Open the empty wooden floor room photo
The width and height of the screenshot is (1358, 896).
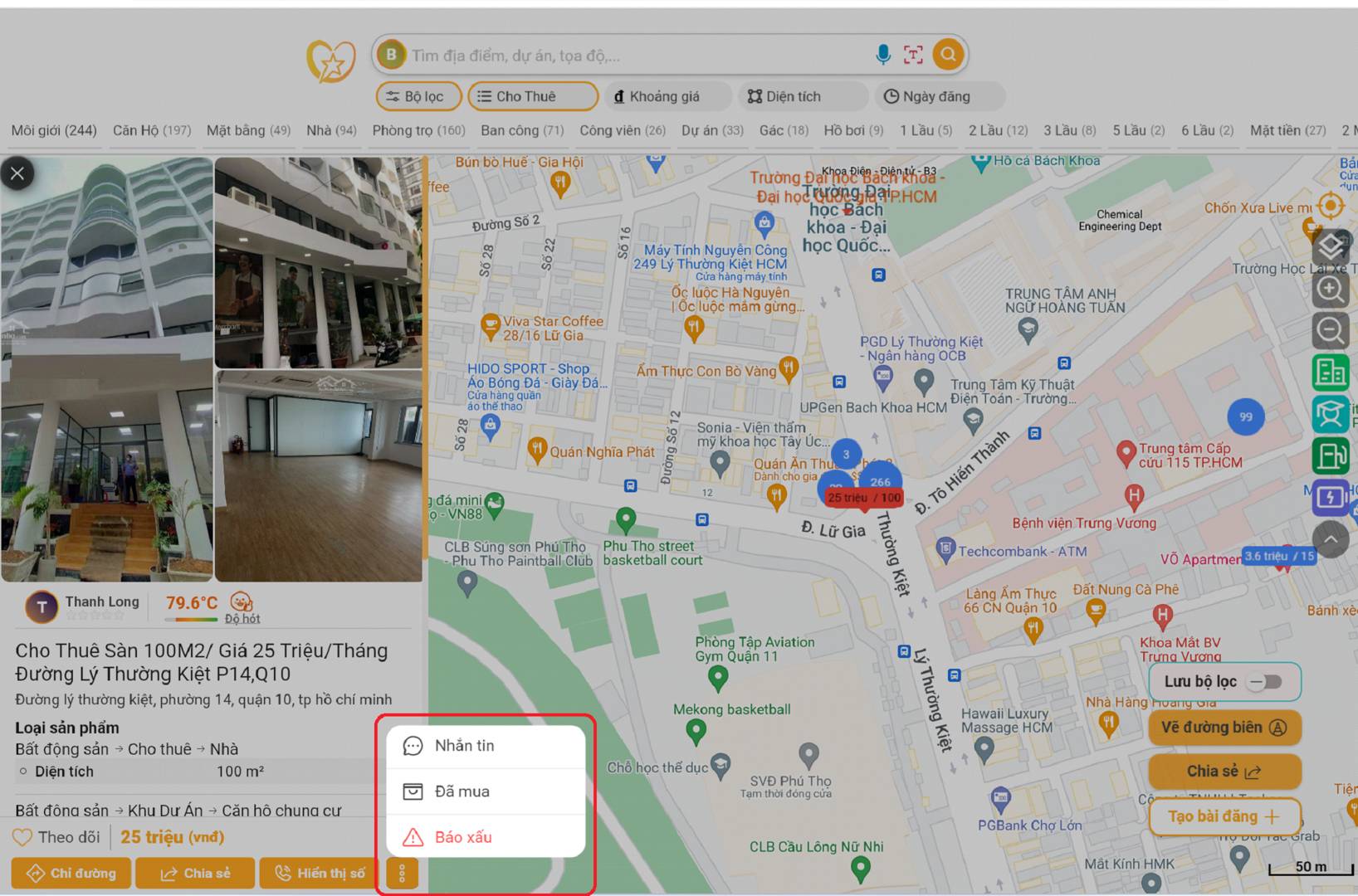(x=319, y=476)
